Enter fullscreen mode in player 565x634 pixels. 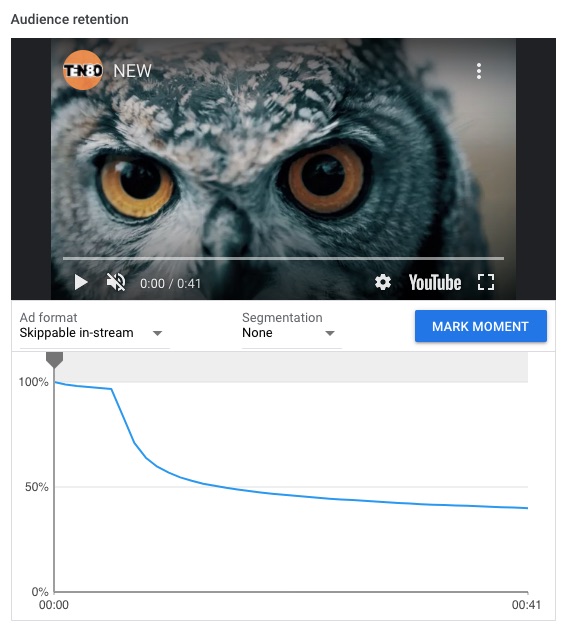point(485,282)
